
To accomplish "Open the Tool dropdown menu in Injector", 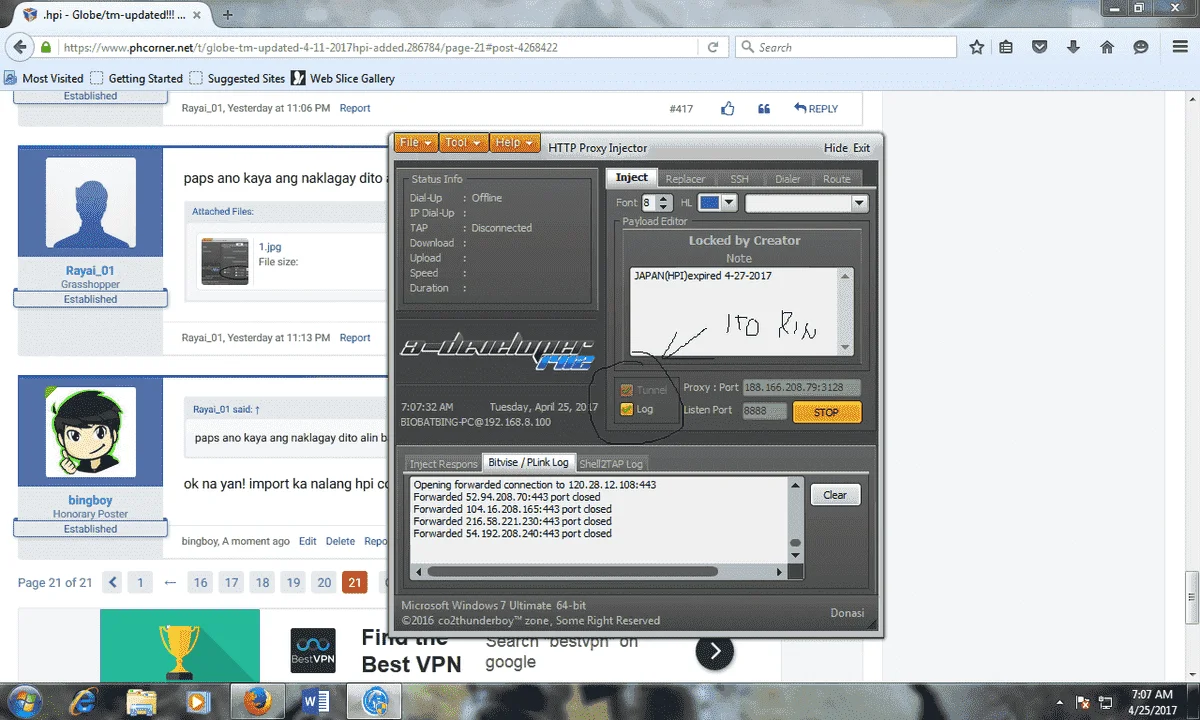I will point(464,143).
